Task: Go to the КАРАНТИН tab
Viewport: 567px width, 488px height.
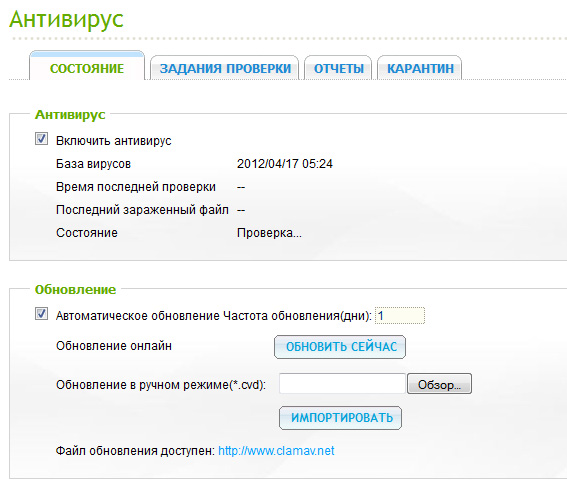Action: (x=420, y=68)
